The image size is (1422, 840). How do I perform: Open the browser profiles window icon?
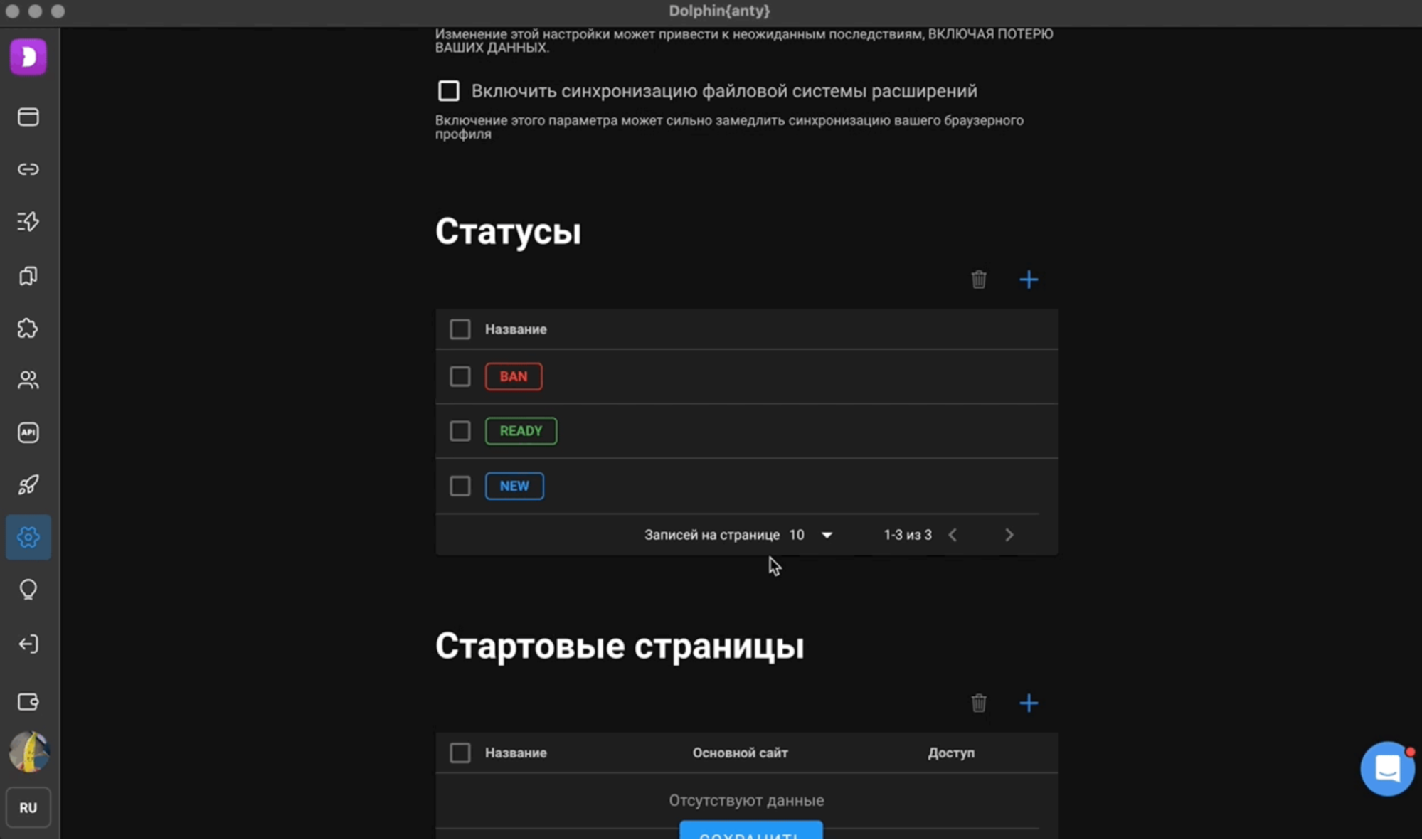pyautogui.click(x=28, y=117)
